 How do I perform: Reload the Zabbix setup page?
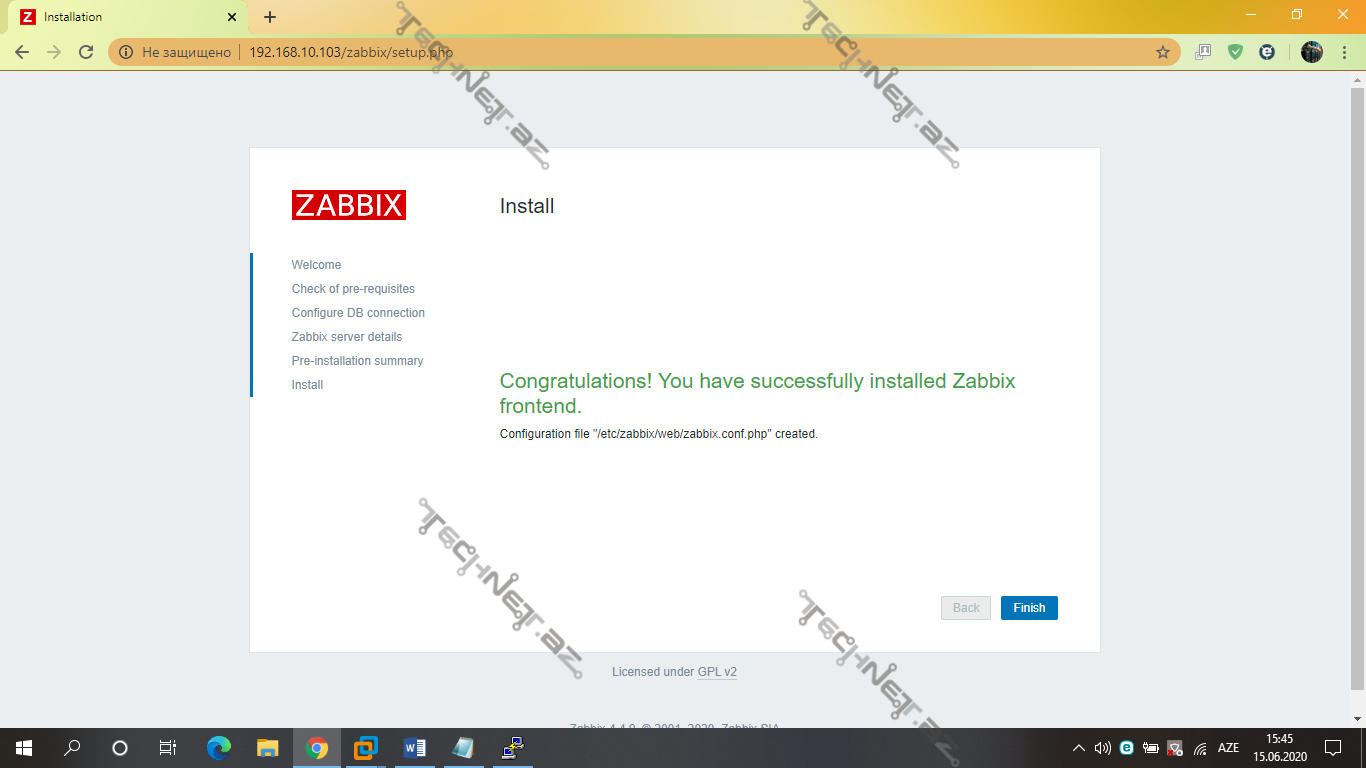(86, 52)
